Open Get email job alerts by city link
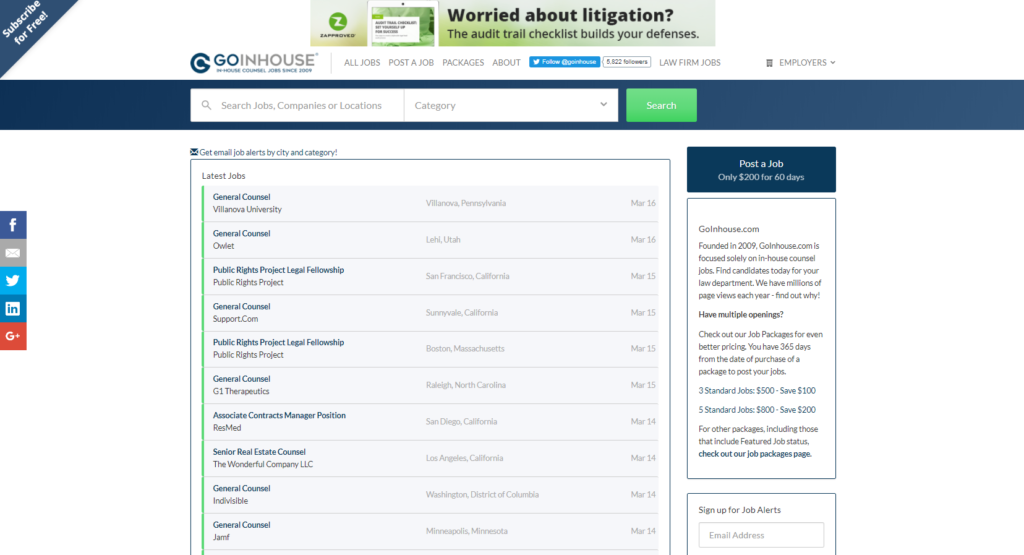The height and width of the screenshot is (555, 1024). click(268, 152)
